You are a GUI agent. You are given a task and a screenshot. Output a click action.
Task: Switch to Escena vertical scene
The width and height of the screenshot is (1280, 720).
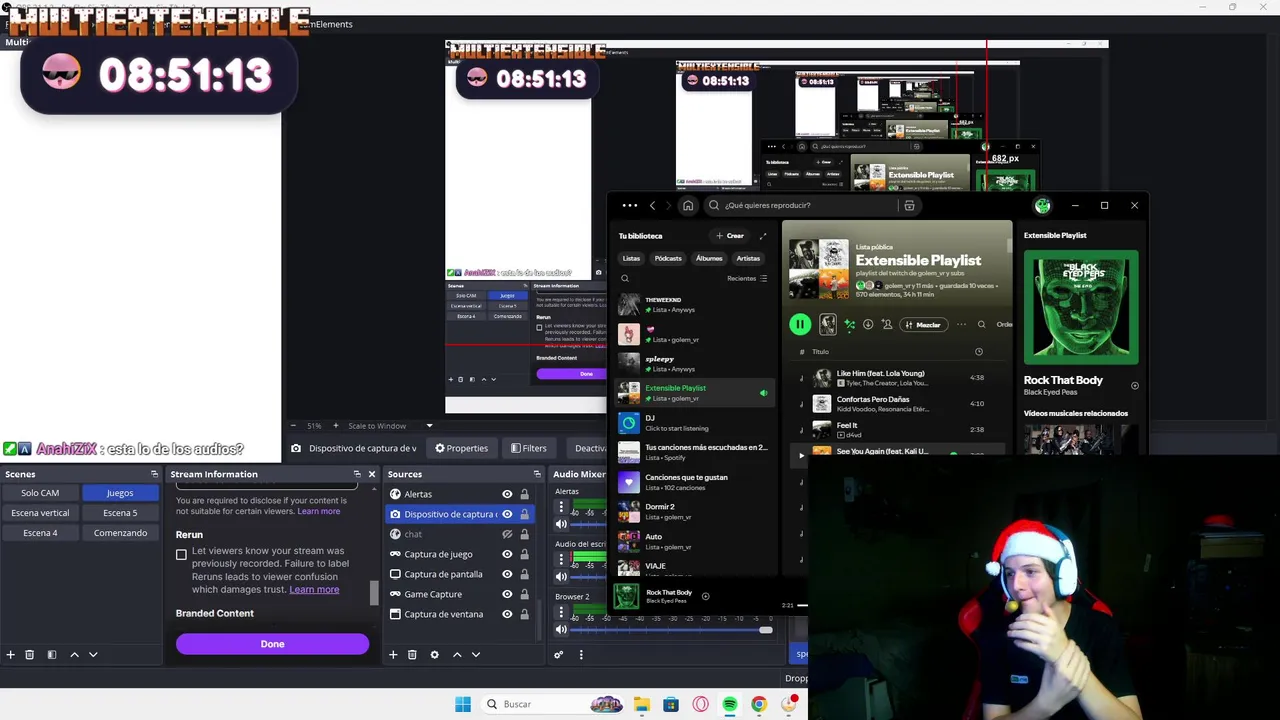point(40,513)
